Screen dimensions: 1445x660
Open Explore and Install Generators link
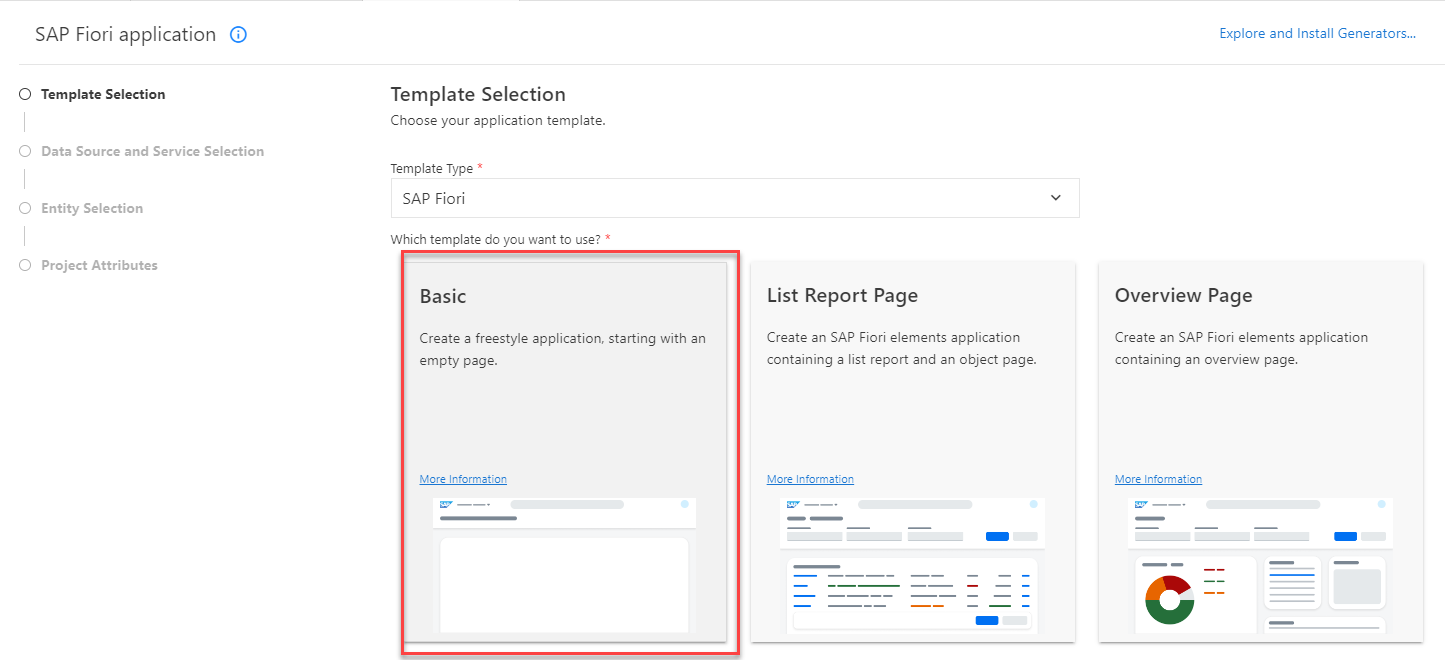(1316, 33)
